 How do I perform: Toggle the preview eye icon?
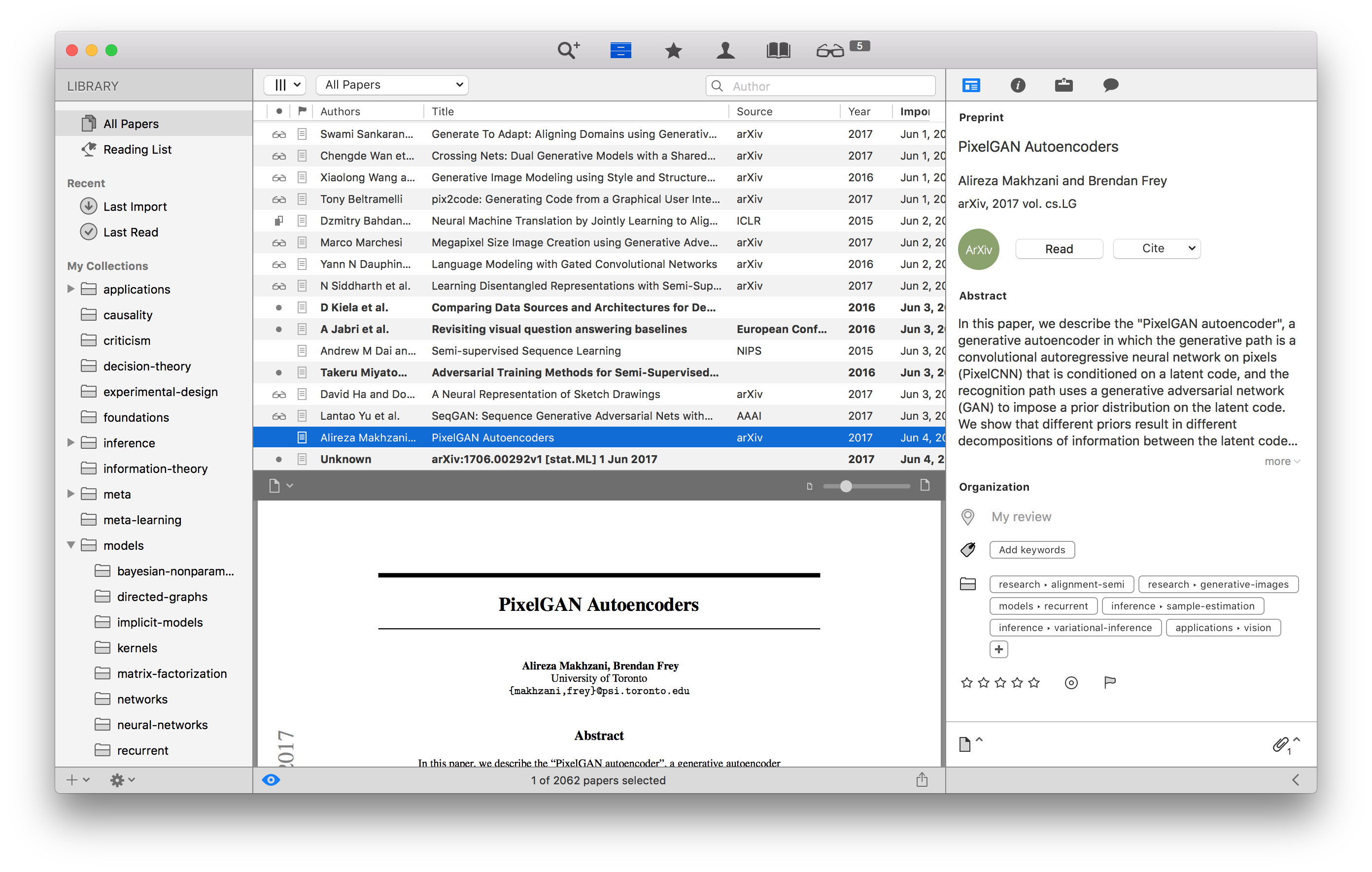click(x=271, y=780)
